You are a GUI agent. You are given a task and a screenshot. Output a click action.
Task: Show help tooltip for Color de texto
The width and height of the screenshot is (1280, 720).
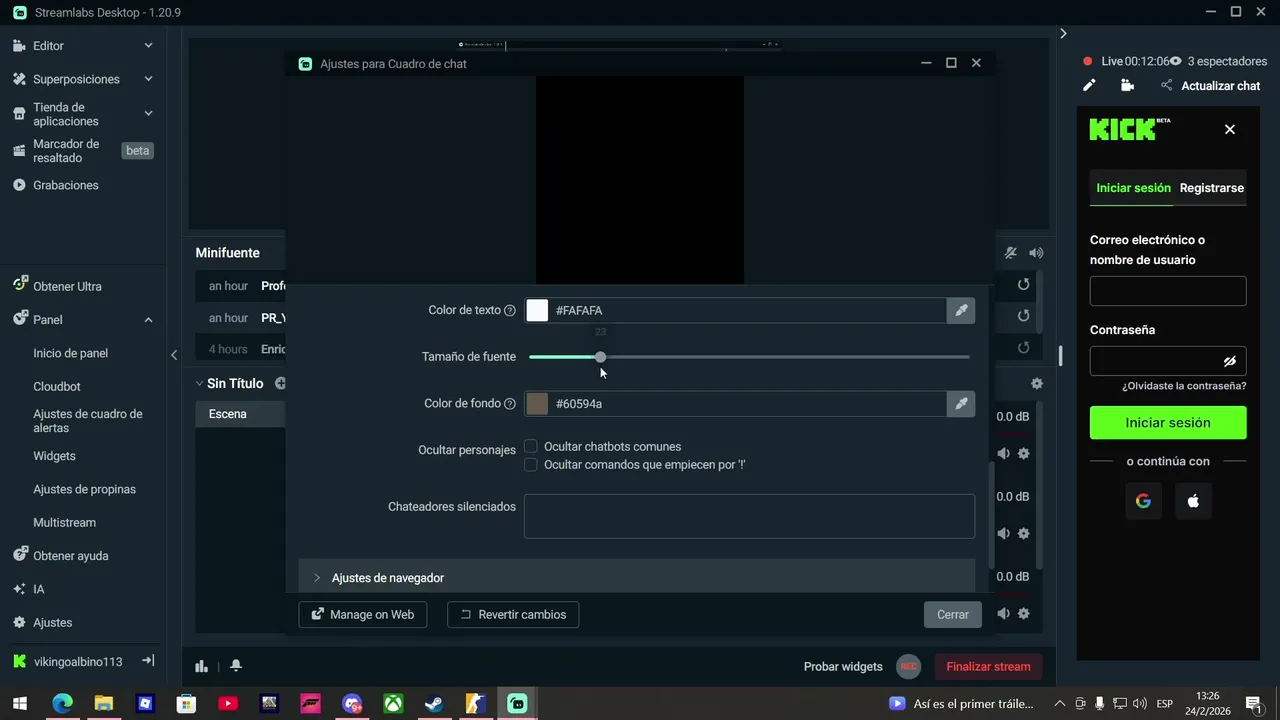click(x=510, y=311)
